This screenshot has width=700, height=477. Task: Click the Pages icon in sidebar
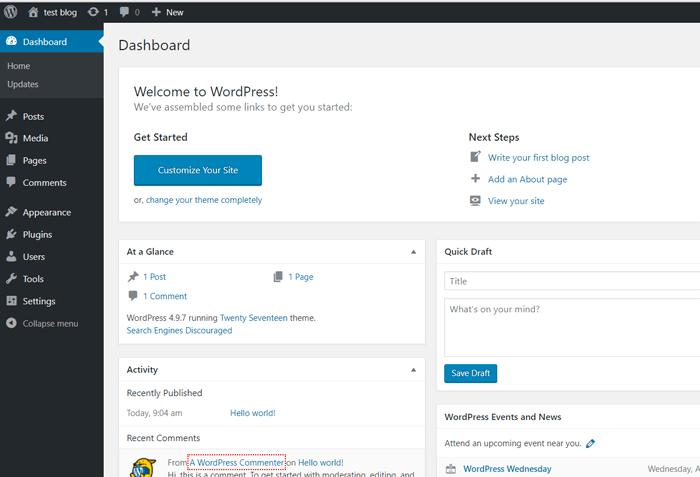(x=11, y=160)
